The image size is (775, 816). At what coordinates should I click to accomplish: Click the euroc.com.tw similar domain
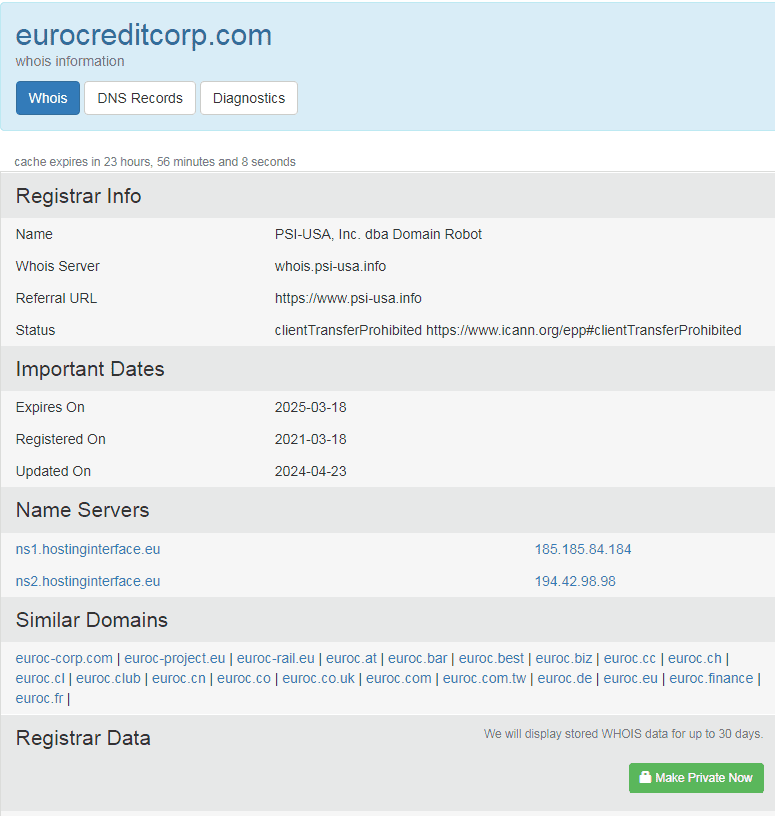pyautogui.click(x=484, y=678)
